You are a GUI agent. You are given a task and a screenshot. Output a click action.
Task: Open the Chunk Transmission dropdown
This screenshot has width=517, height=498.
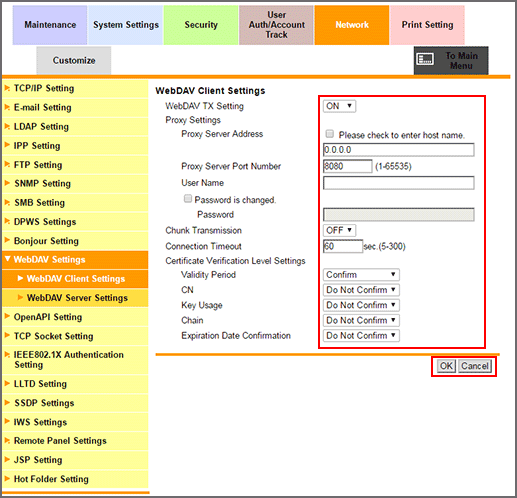click(339, 230)
